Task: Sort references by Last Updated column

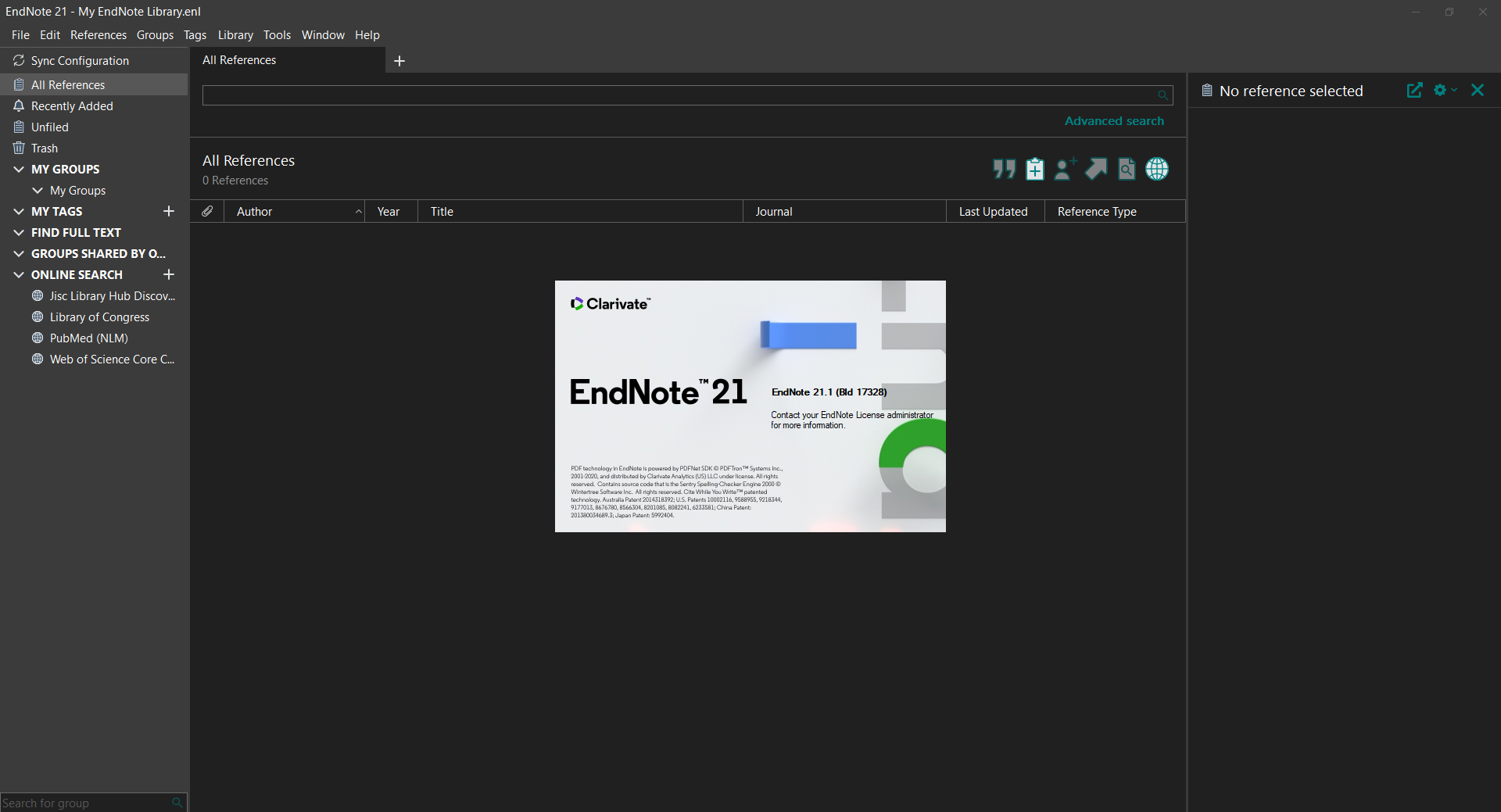Action: pyautogui.click(x=995, y=212)
